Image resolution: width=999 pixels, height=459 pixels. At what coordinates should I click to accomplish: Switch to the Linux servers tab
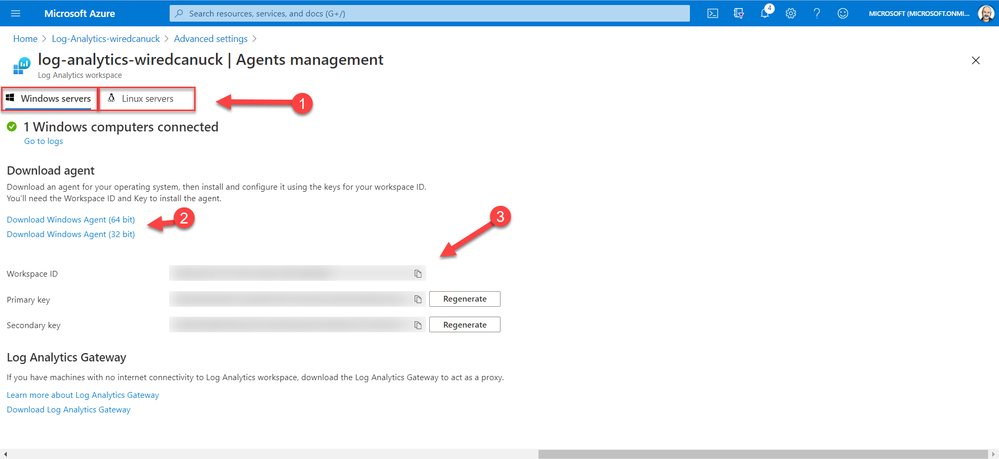coord(147,99)
